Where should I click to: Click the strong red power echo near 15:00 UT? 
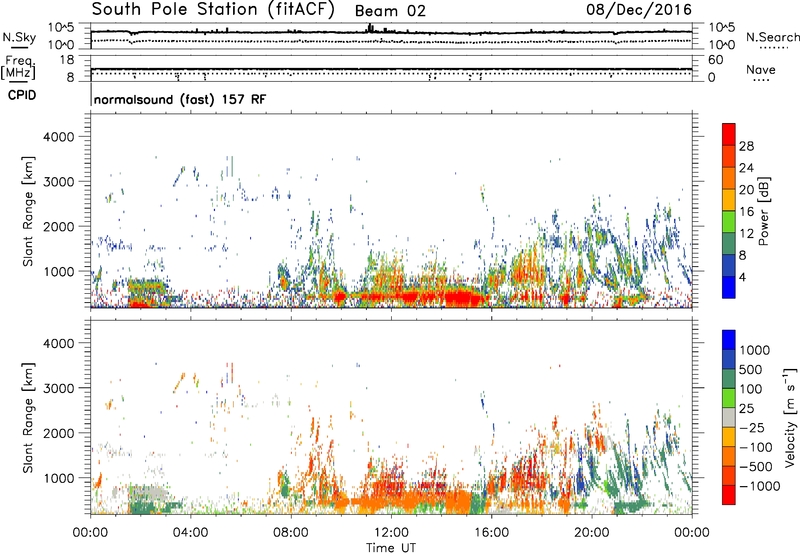(x=462, y=297)
